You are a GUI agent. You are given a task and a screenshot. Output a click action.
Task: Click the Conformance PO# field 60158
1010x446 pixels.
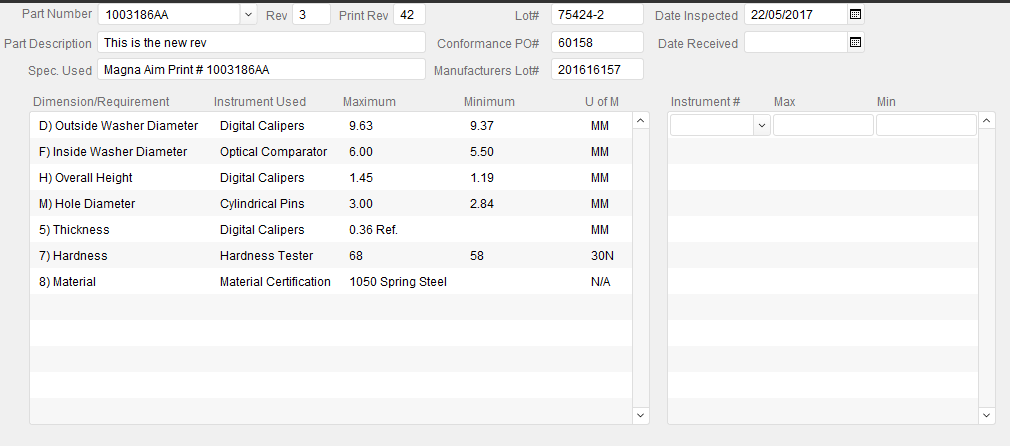pyautogui.click(x=597, y=42)
